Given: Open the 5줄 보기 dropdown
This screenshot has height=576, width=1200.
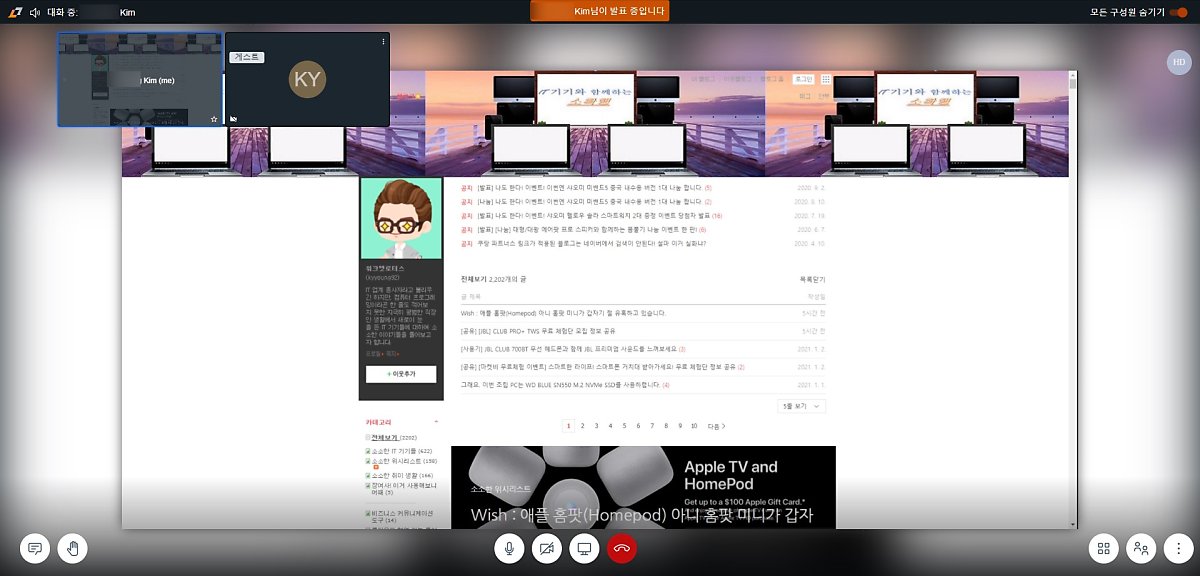Looking at the screenshot, I should [802, 406].
